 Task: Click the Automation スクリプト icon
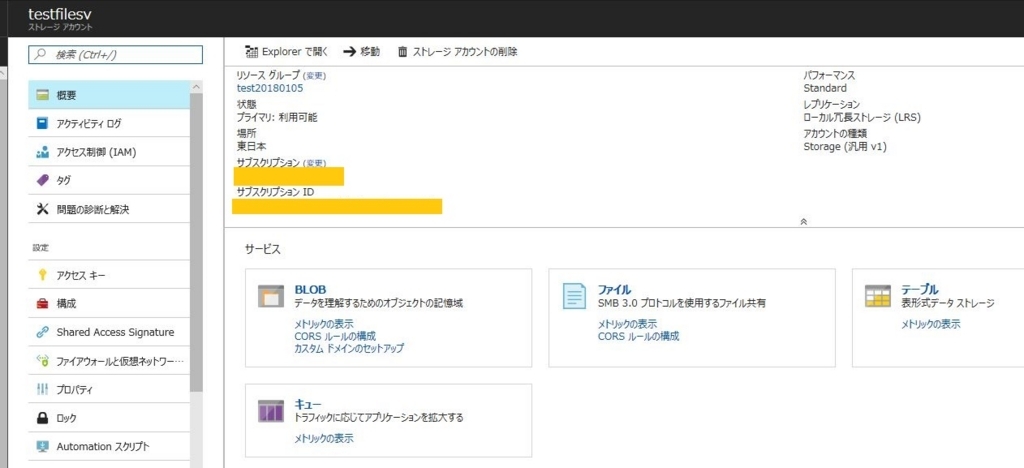click(43, 446)
